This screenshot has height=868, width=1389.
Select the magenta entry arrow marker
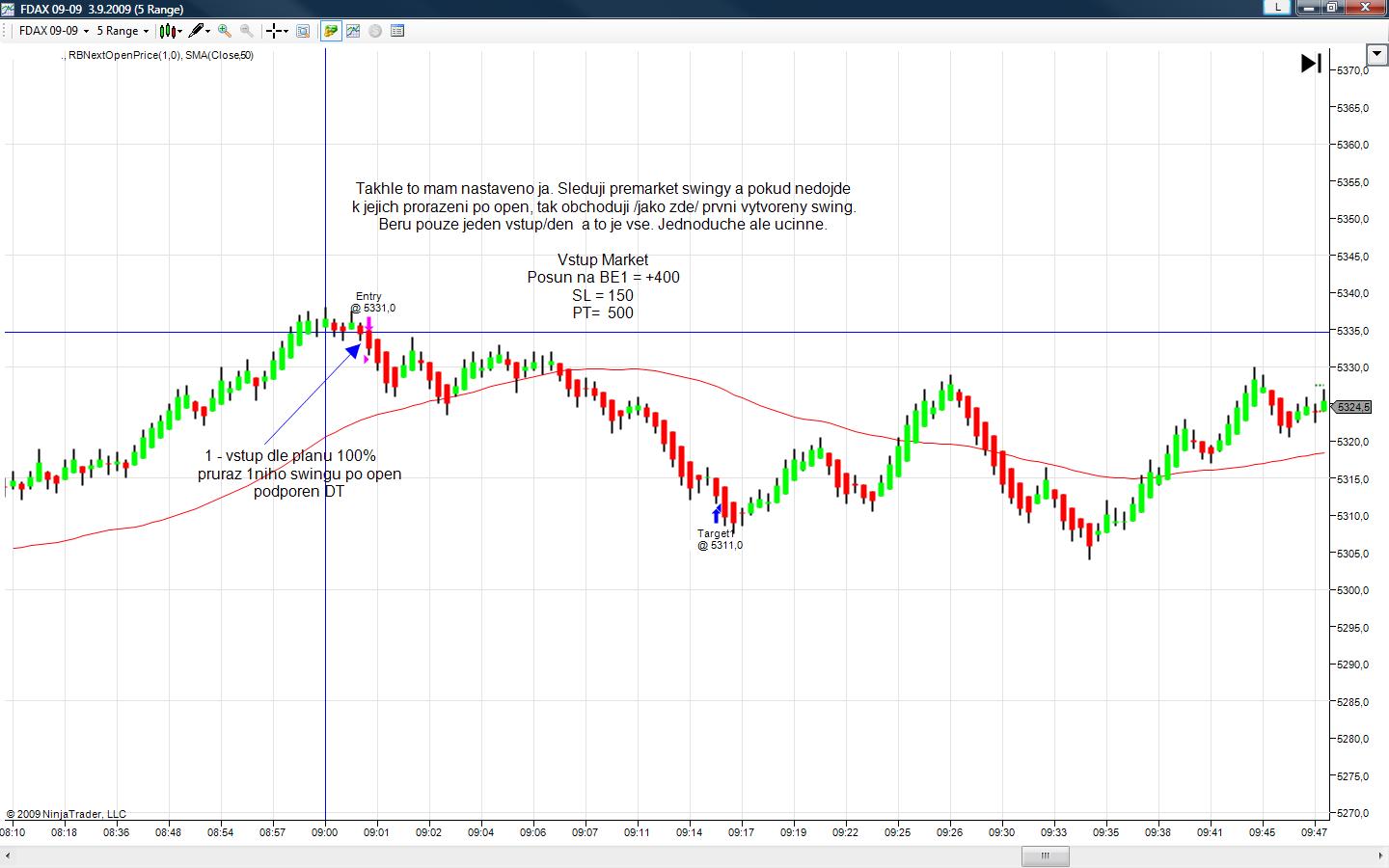tap(368, 326)
